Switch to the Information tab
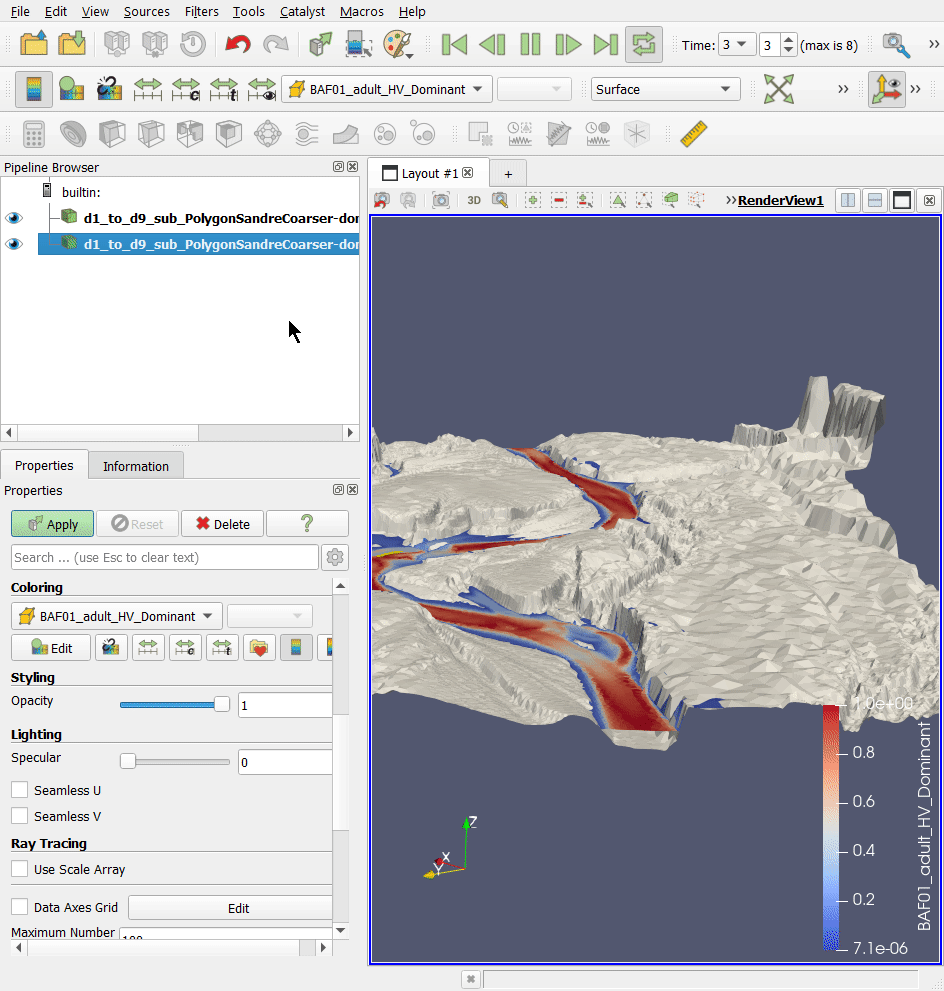 [x=136, y=466]
